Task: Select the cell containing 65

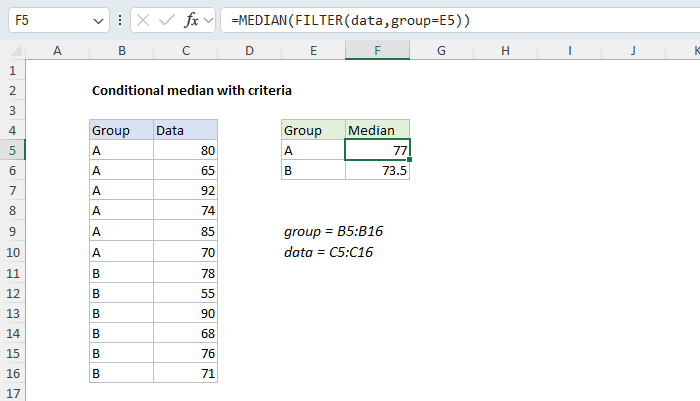Action: tap(186, 170)
